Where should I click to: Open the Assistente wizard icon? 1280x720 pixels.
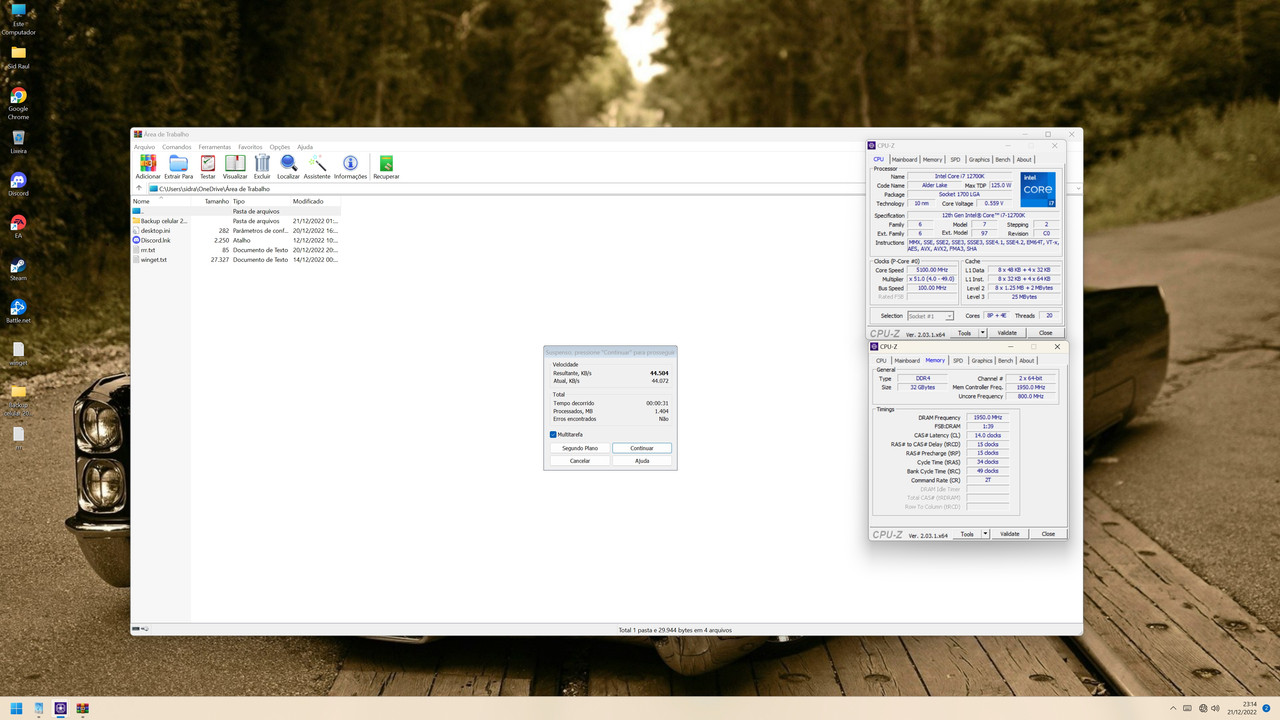coord(317,165)
